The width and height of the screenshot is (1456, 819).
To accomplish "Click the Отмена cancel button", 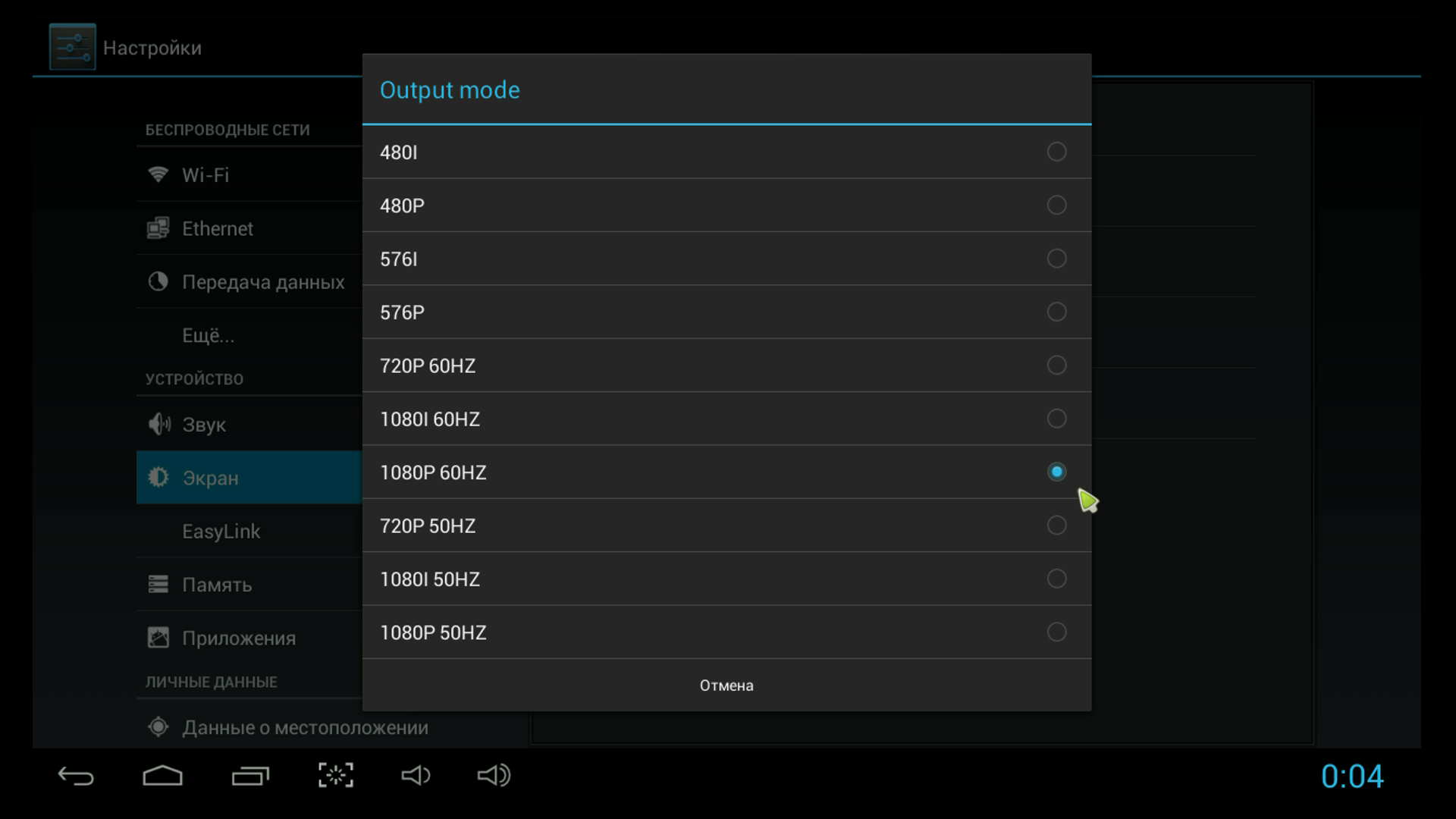I will 726,686.
